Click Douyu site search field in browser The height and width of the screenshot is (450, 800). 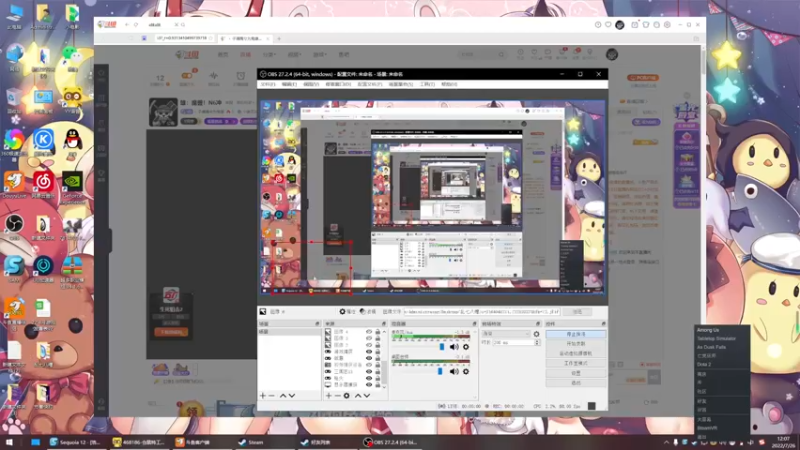coord(481,55)
